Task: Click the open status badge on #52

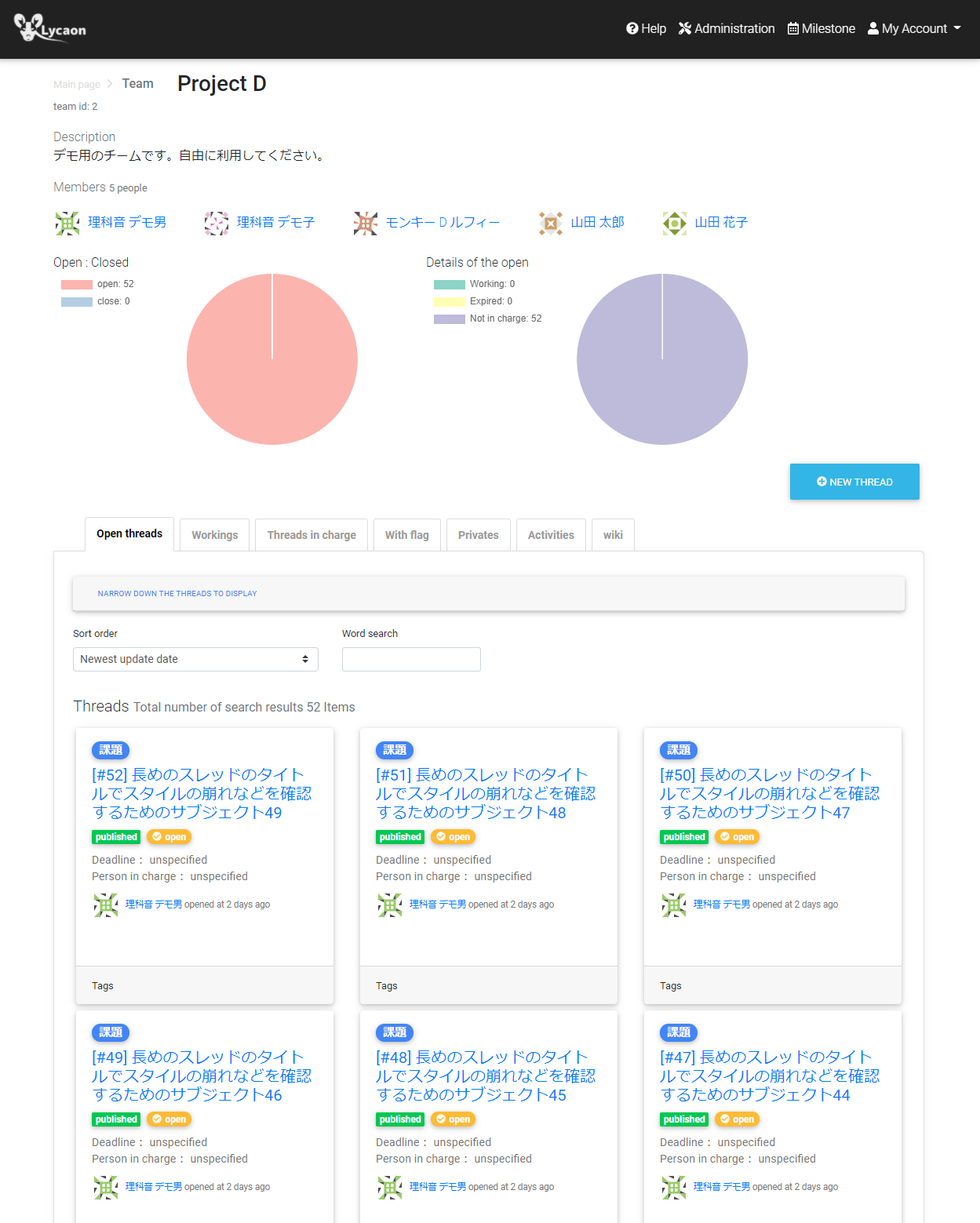Action: (x=169, y=837)
